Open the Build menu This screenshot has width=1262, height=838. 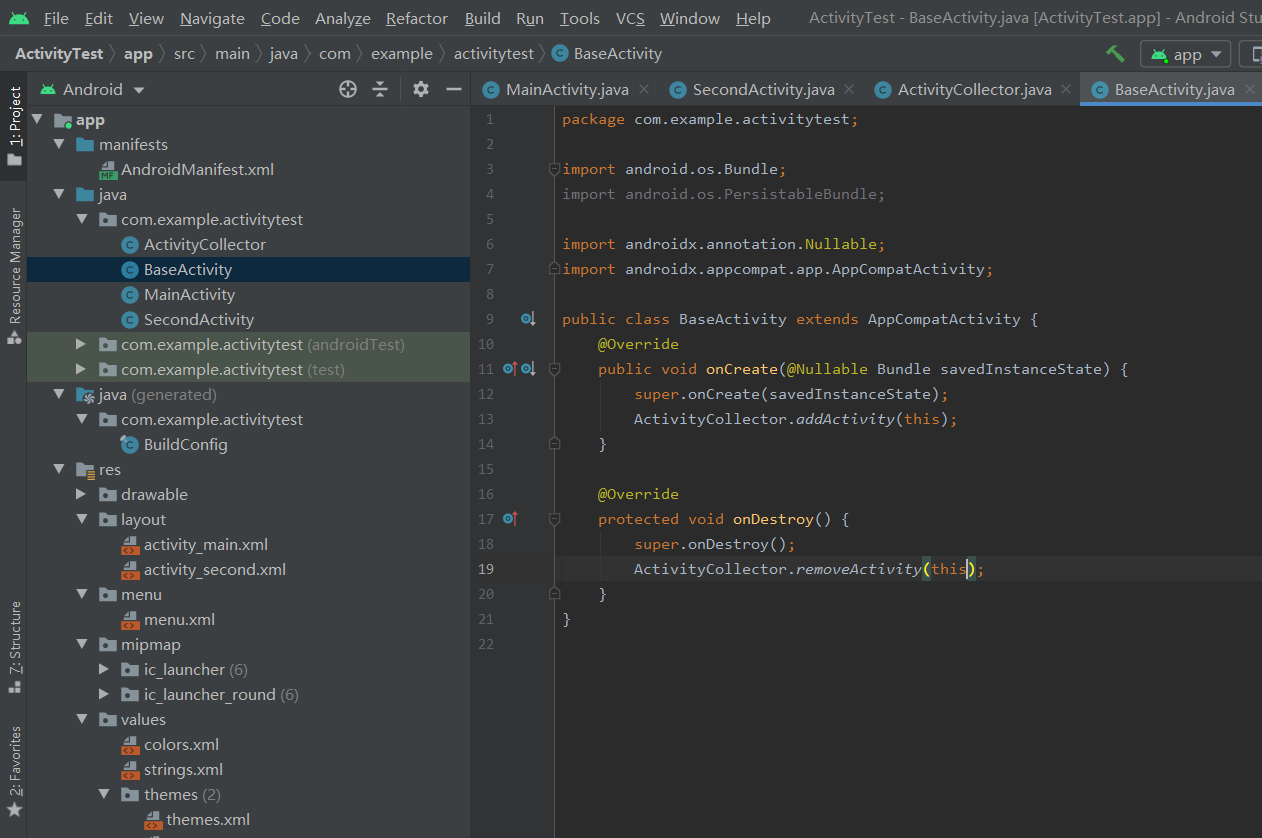click(483, 18)
